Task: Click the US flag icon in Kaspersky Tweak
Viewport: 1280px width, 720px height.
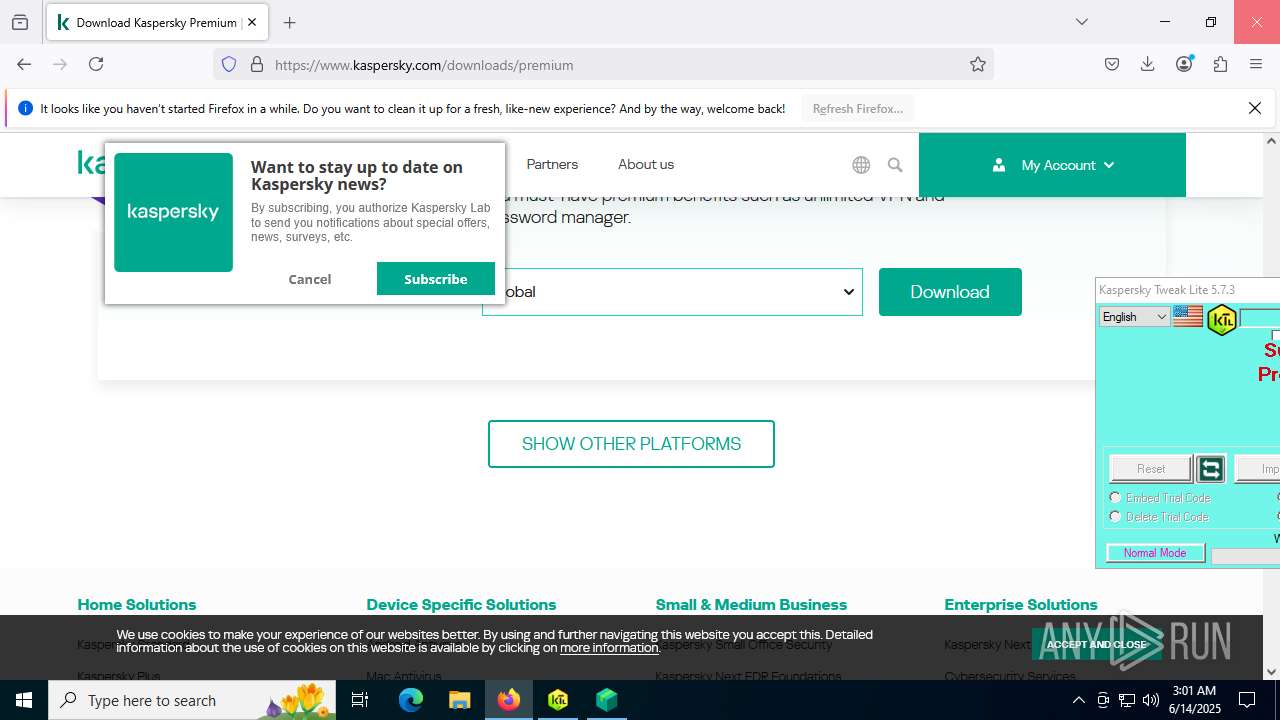Action: [x=1188, y=317]
